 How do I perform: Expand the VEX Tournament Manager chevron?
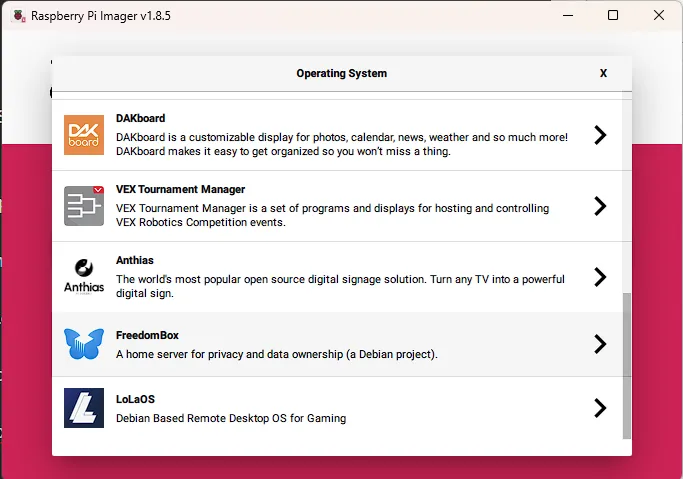(x=600, y=206)
